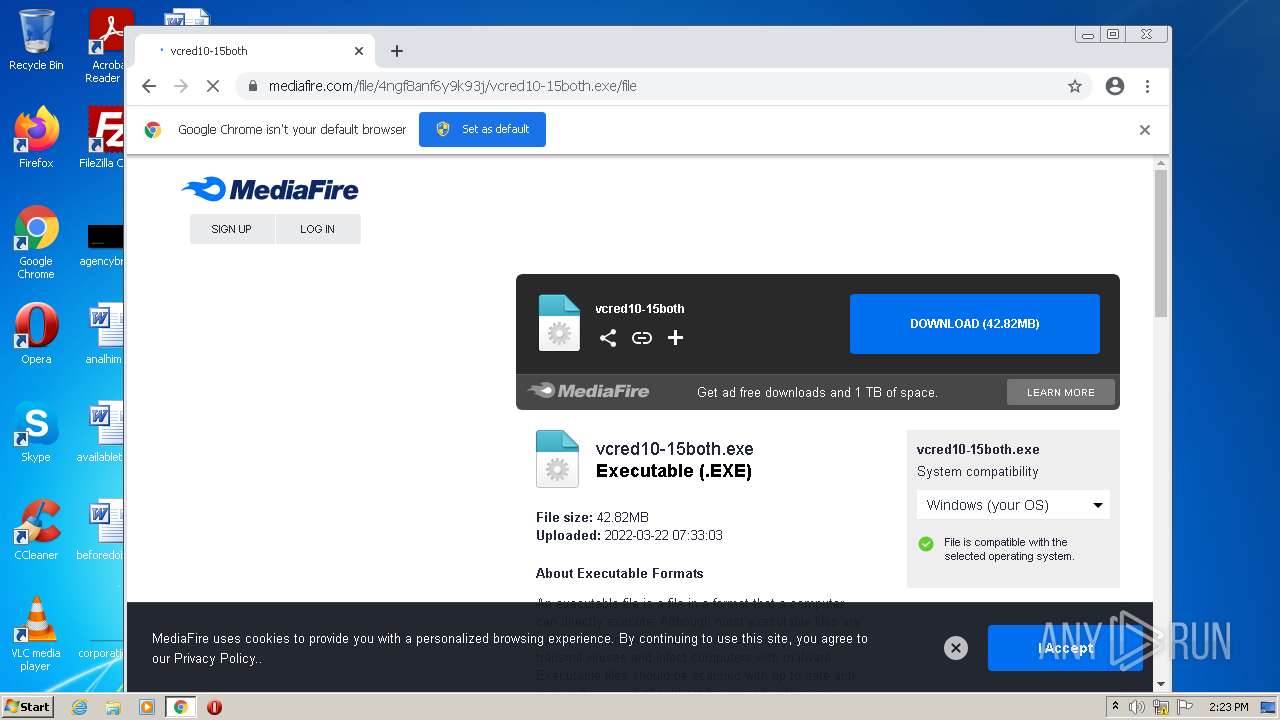Select the Opera desktop shortcut

click(x=36, y=334)
